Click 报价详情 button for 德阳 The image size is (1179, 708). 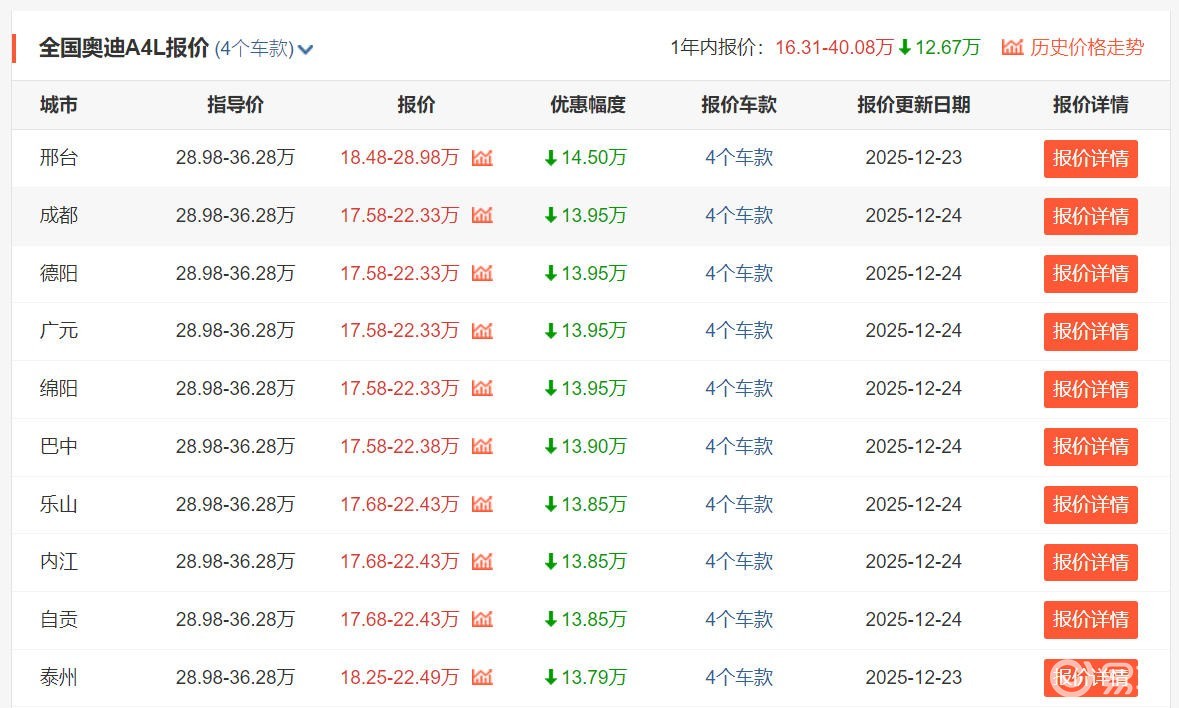[x=1090, y=274]
